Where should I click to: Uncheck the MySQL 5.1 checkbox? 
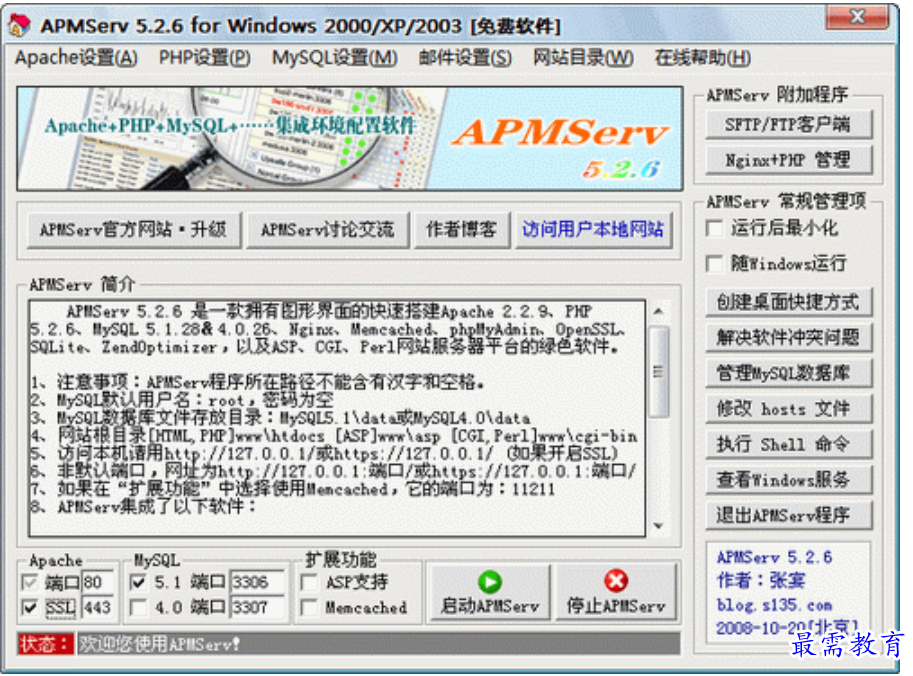(139, 582)
